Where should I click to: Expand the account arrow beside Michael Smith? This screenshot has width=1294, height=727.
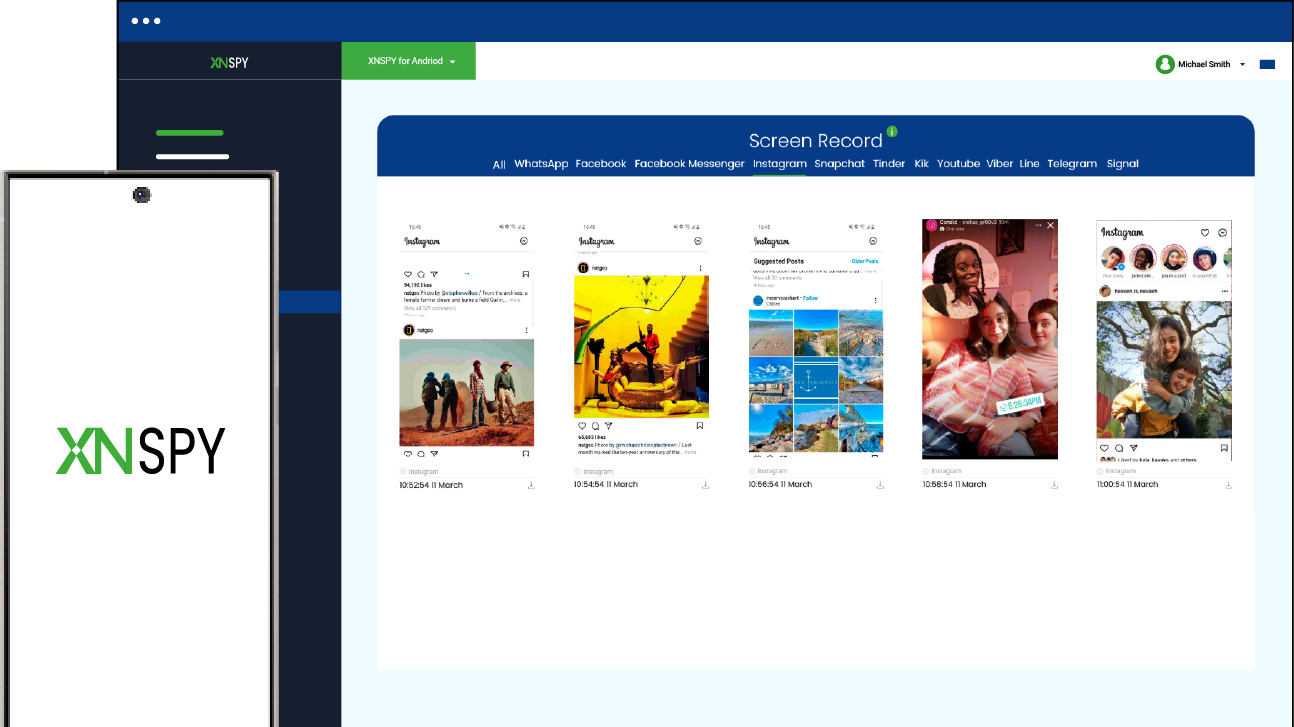click(1242, 64)
